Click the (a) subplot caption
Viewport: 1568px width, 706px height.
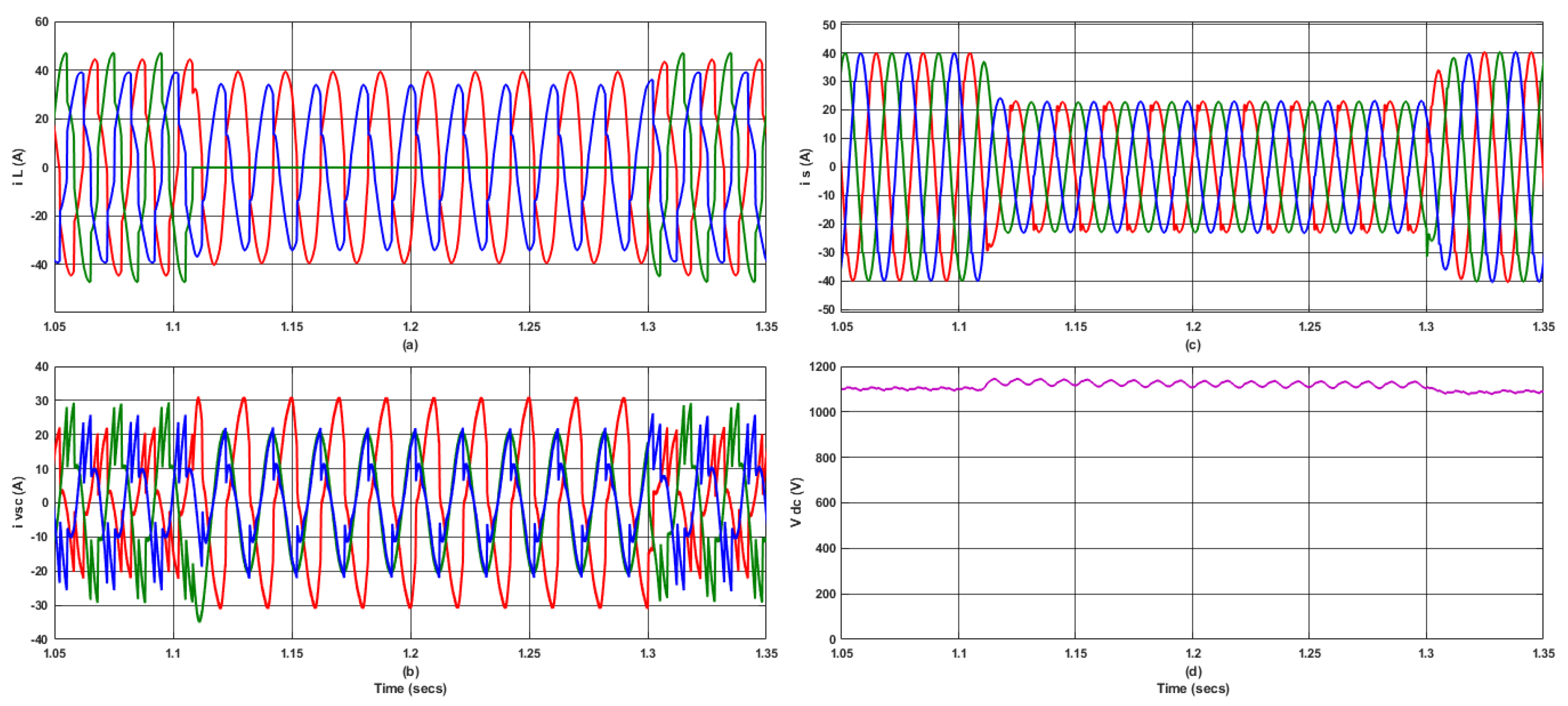[410, 345]
